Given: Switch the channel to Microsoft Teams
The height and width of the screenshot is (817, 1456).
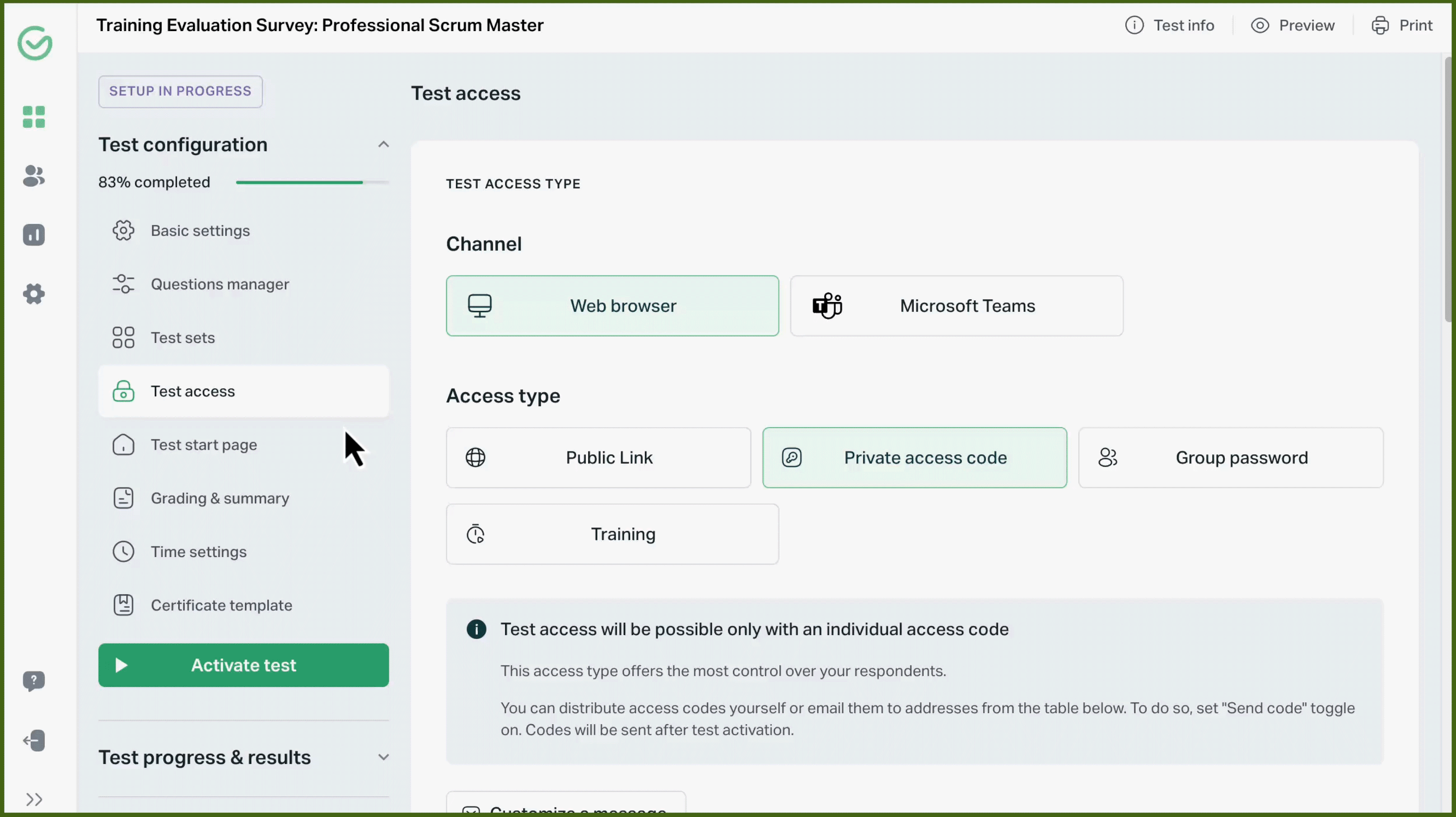Looking at the screenshot, I should (x=956, y=306).
